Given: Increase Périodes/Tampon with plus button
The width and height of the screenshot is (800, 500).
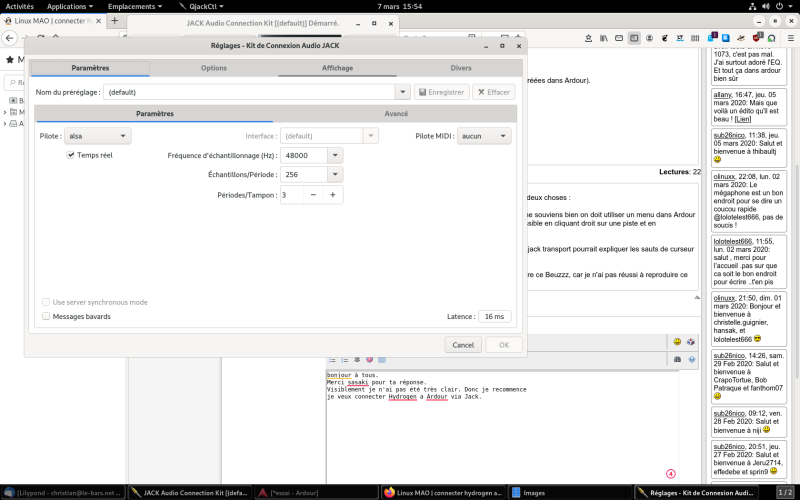Looking at the screenshot, I should (x=333, y=195).
